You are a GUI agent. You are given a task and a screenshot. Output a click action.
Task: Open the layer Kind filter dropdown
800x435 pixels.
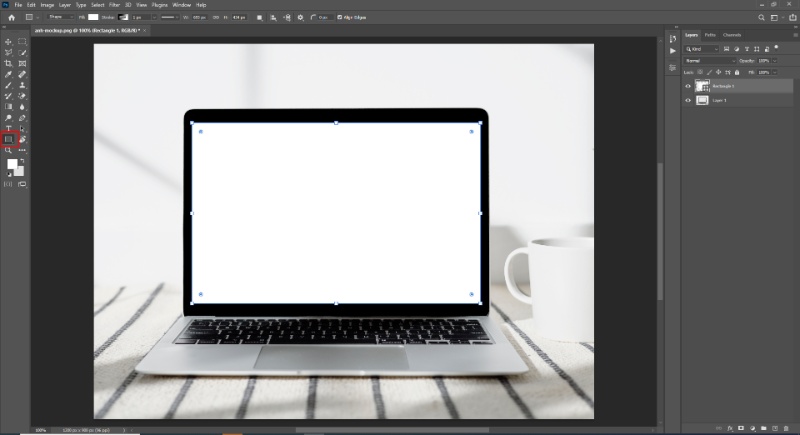tap(702, 49)
